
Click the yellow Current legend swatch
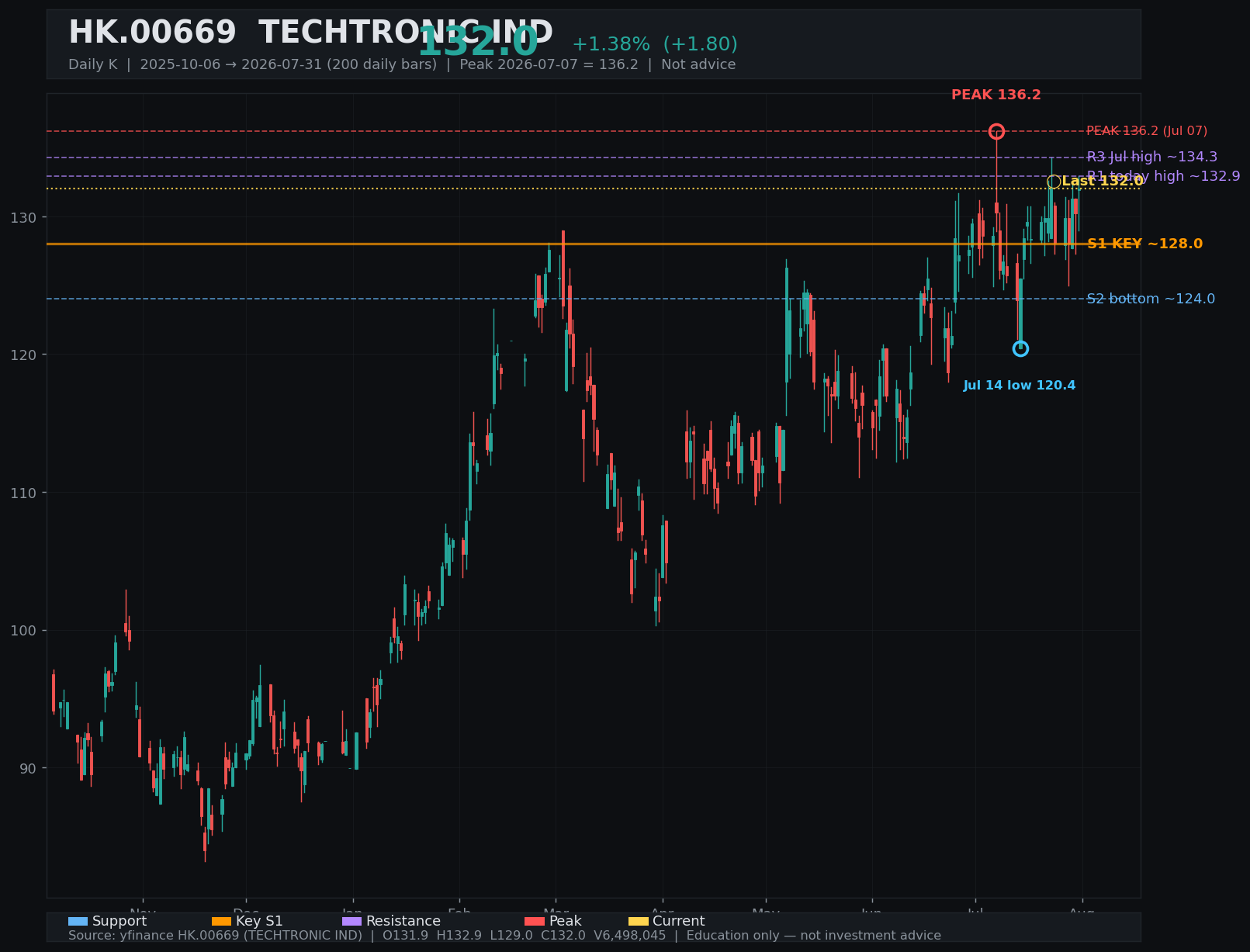click(638, 921)
